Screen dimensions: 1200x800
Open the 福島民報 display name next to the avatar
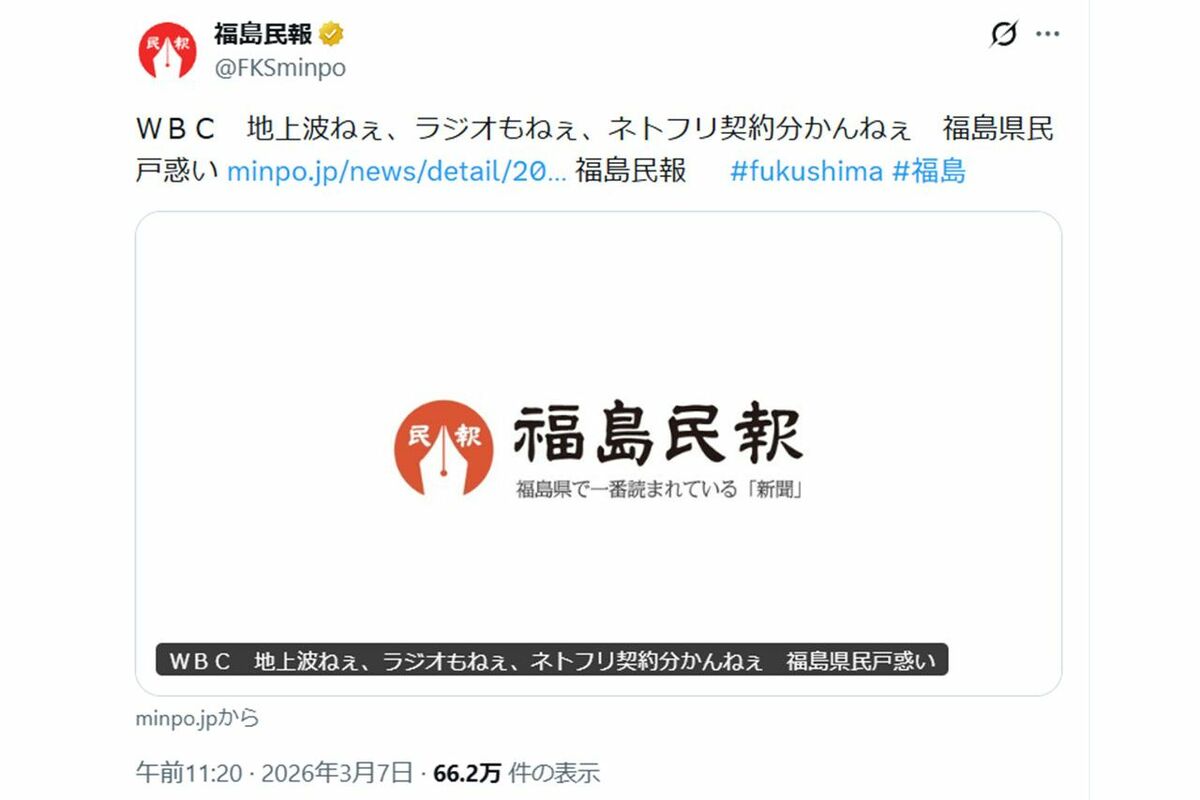point(263,34)
